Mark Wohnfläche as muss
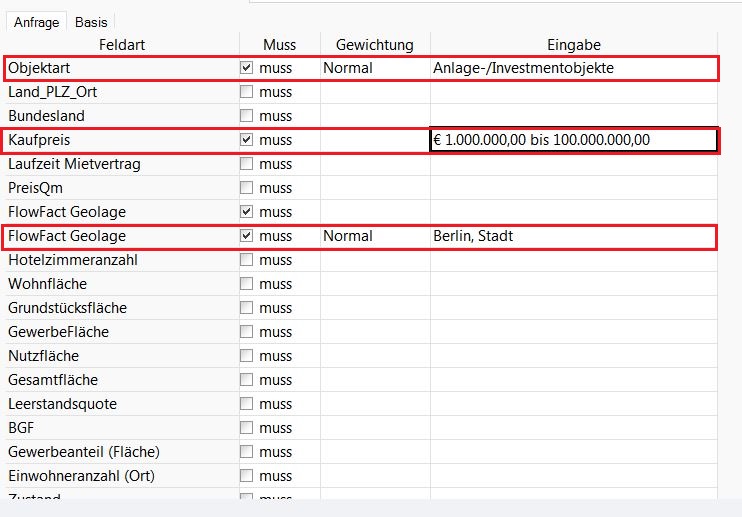 pyautogui.click(x=247, y=284)
